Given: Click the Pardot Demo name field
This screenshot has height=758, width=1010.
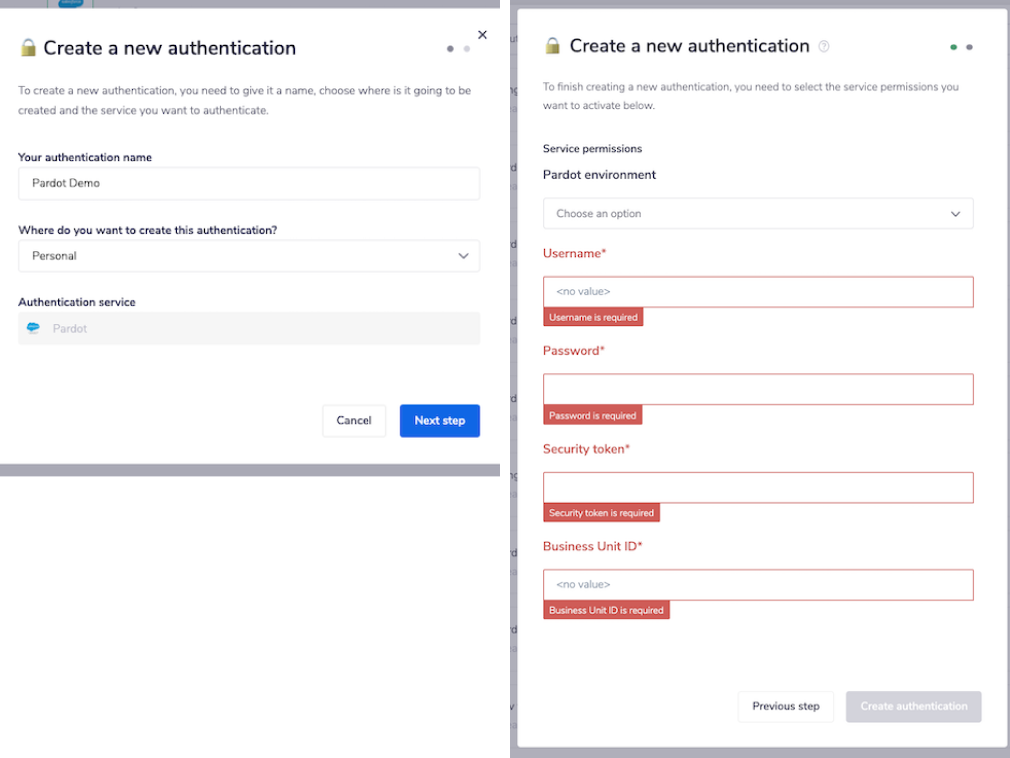Looking at the screenshot, I should (248, 183).
